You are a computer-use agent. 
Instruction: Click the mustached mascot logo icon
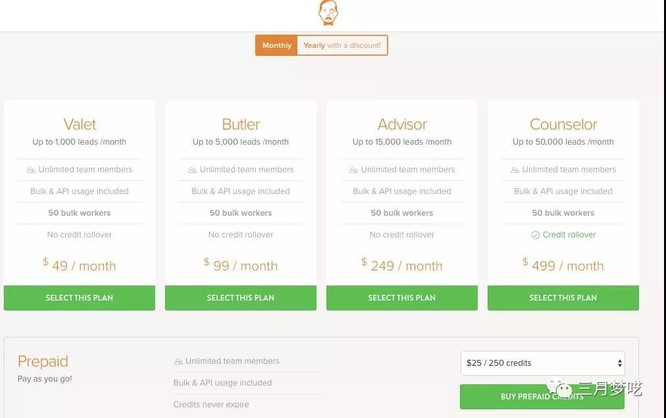point(328,12)
